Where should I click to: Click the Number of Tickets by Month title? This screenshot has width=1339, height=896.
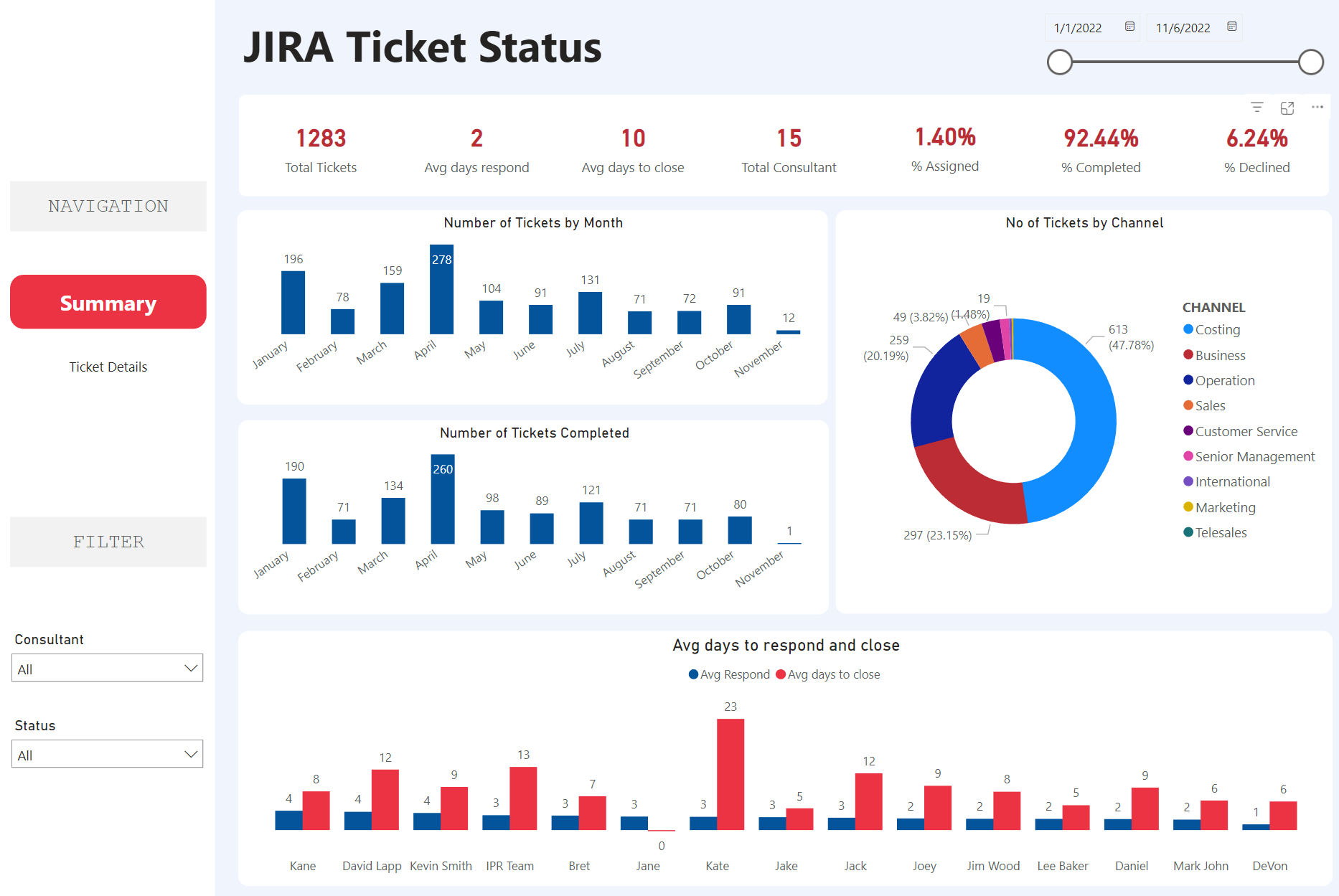(533, 222)
